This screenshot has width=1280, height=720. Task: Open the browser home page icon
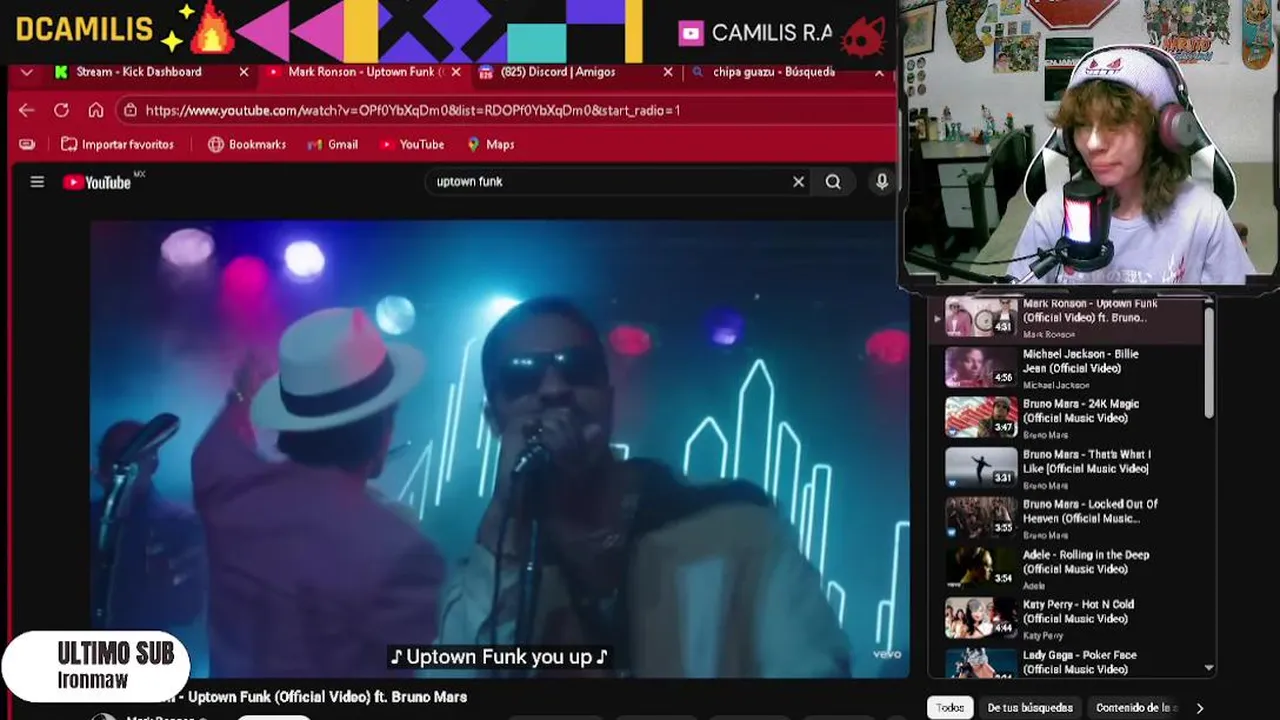pos(96,110)
